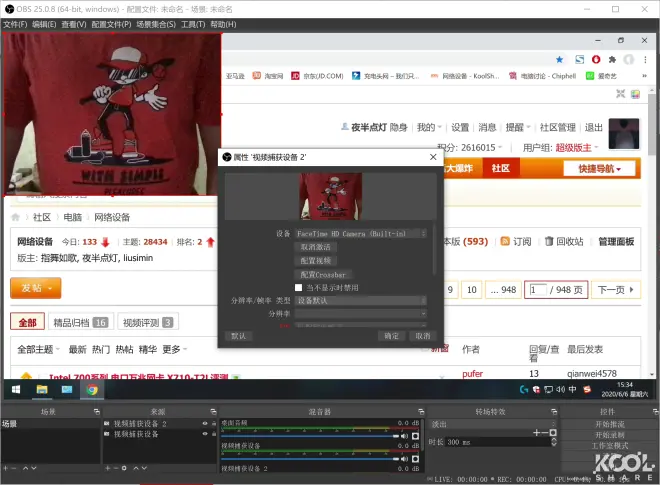Click 开始推流 in the controls panel
The height and width of the screenshot is (485, 660).
tap(609, 424)
